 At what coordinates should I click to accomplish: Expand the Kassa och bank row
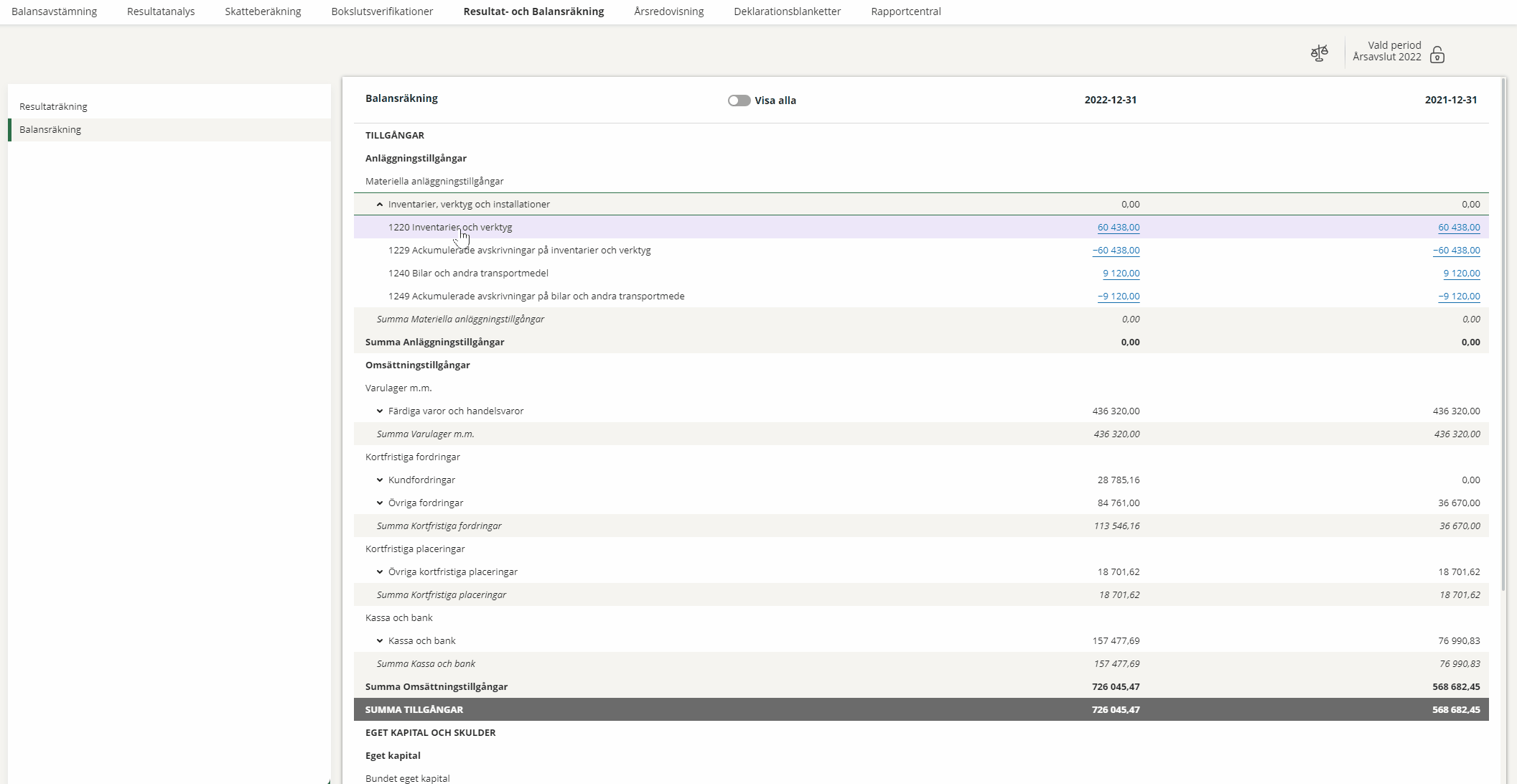[x=380, y=641]
